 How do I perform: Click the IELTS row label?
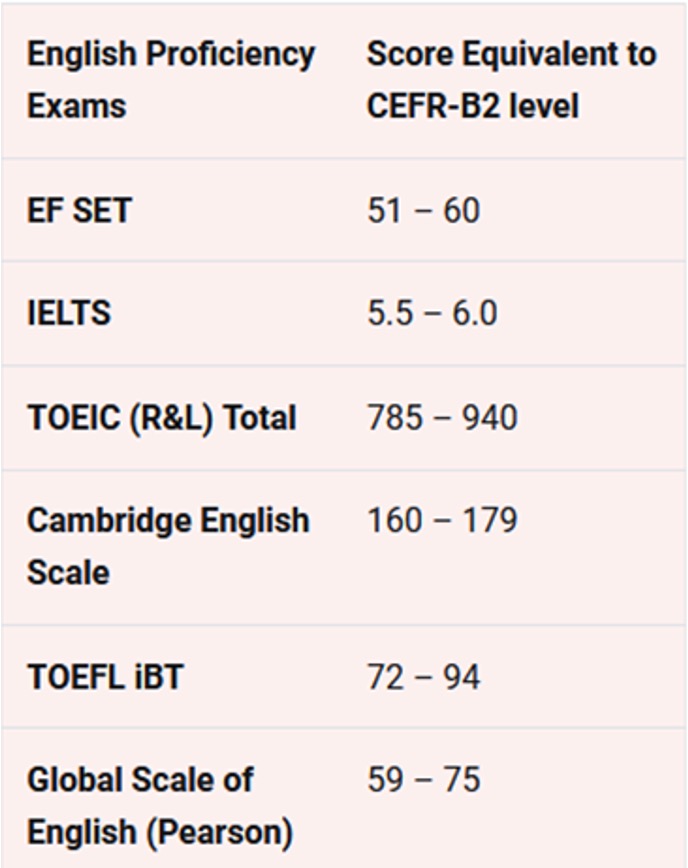tap(69, 314)
